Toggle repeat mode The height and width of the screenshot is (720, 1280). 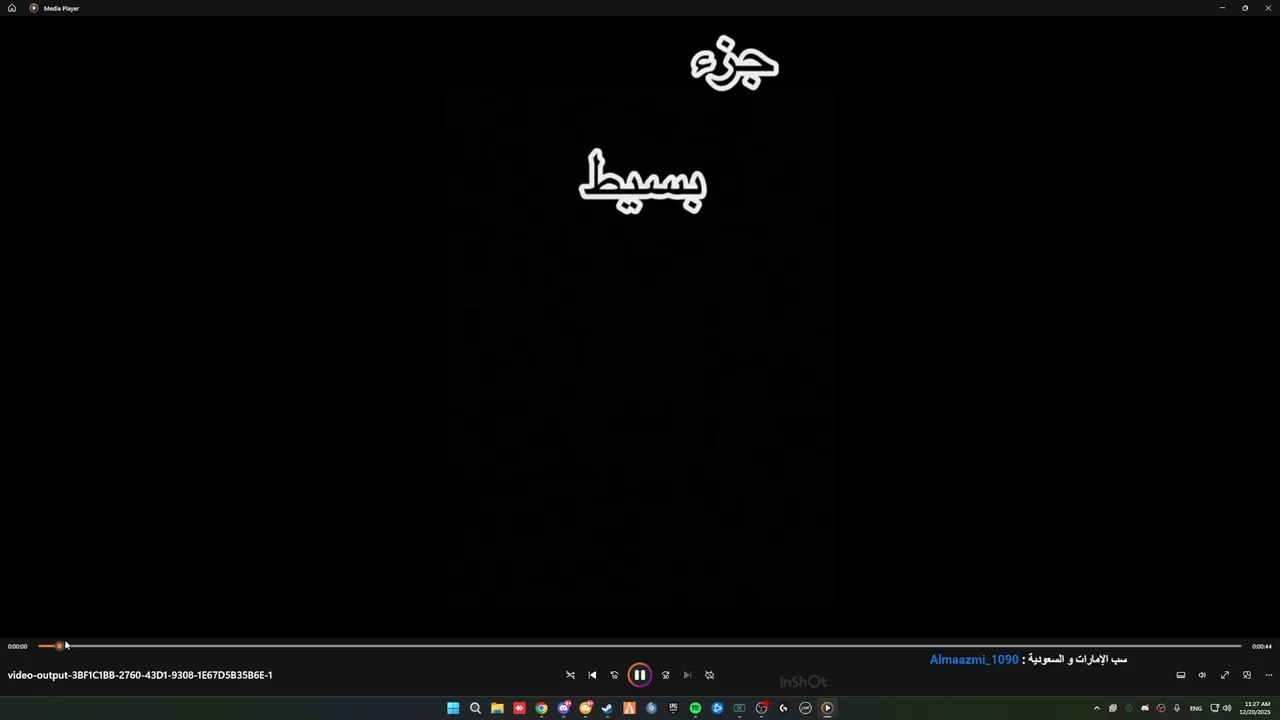(709, 675)
